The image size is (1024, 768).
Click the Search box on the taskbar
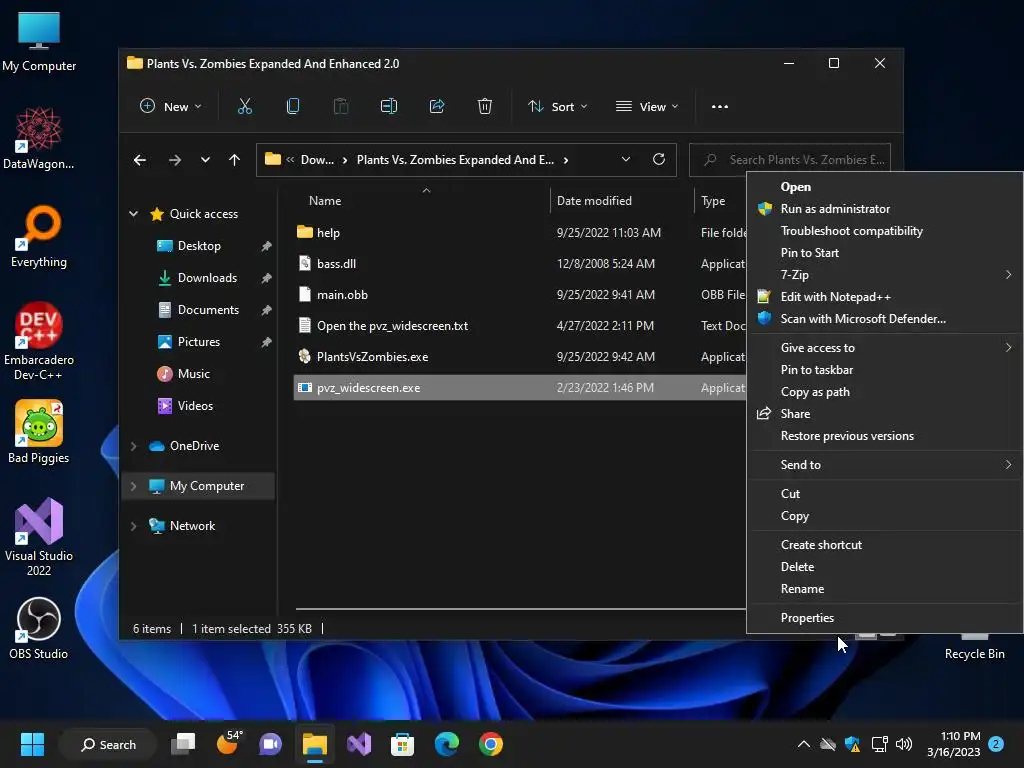[108, 744]
